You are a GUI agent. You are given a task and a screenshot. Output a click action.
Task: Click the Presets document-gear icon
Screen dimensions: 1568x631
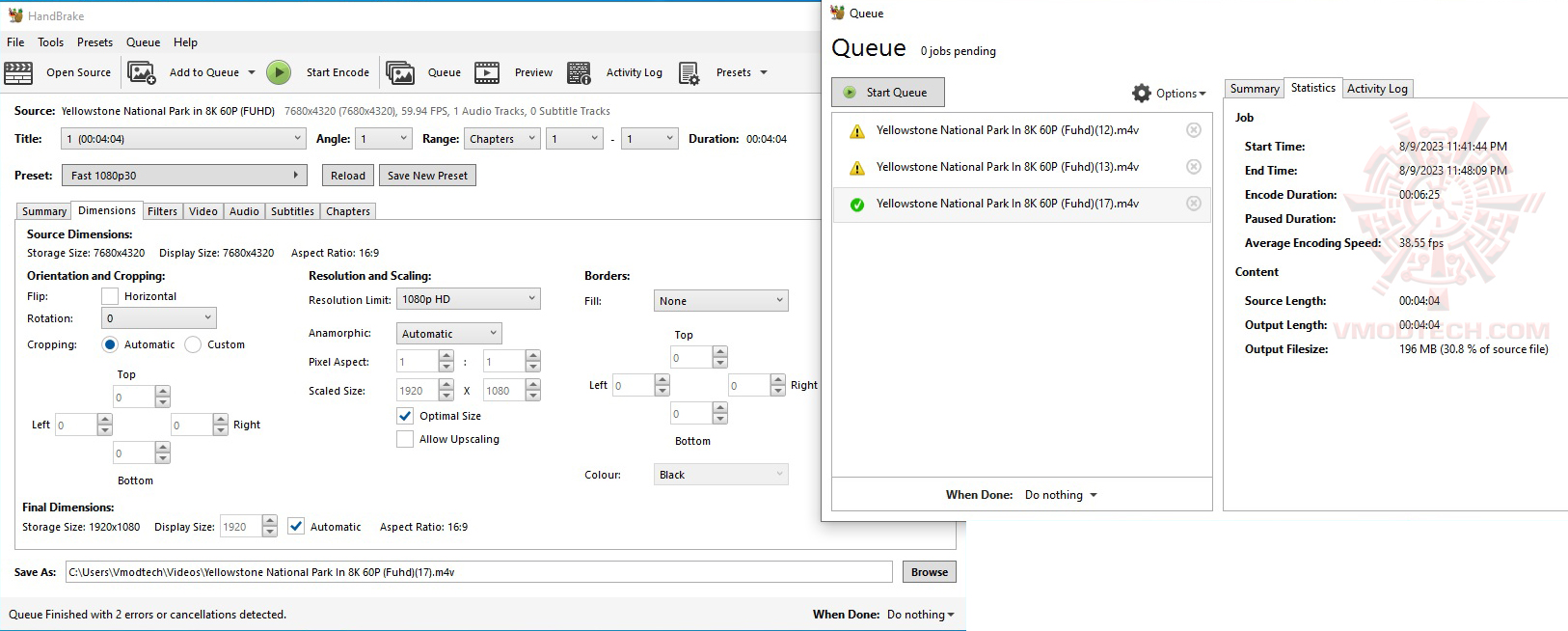[689, 73]
